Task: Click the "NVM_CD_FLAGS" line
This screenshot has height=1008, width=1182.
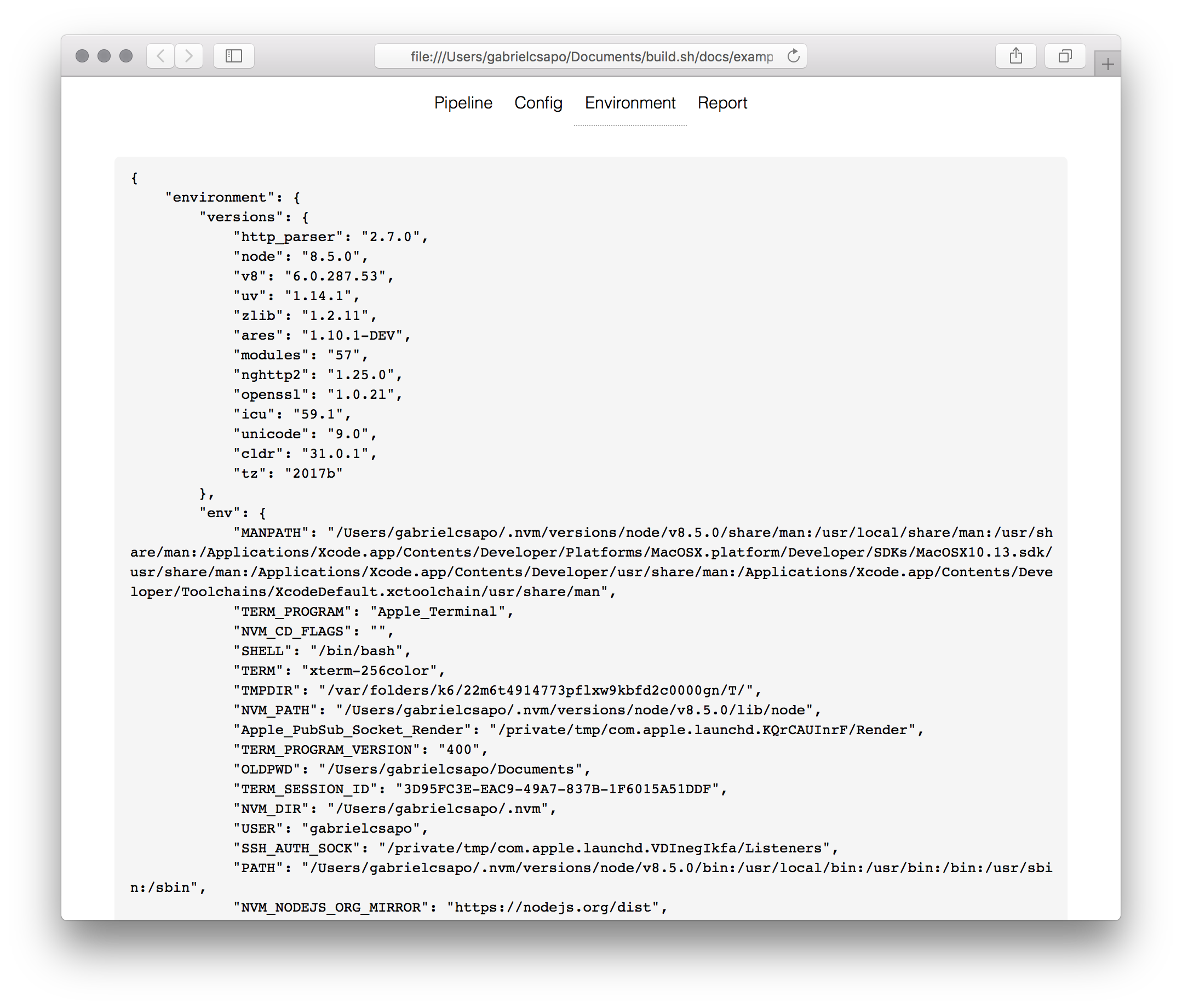Action: pyautogui.click(x=313, y=632)
